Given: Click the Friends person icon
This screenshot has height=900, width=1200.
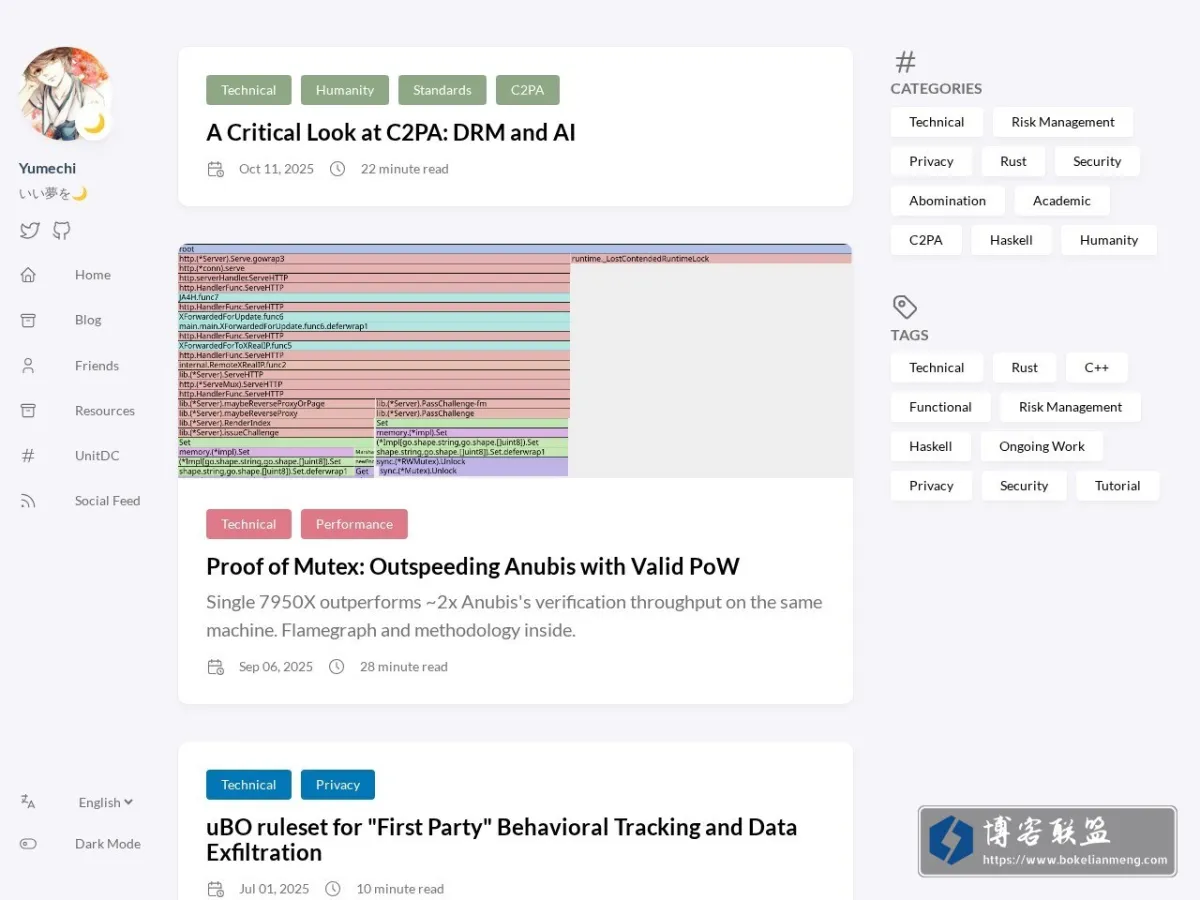Looking at the screenshot, I should click(x=28, y=366).
